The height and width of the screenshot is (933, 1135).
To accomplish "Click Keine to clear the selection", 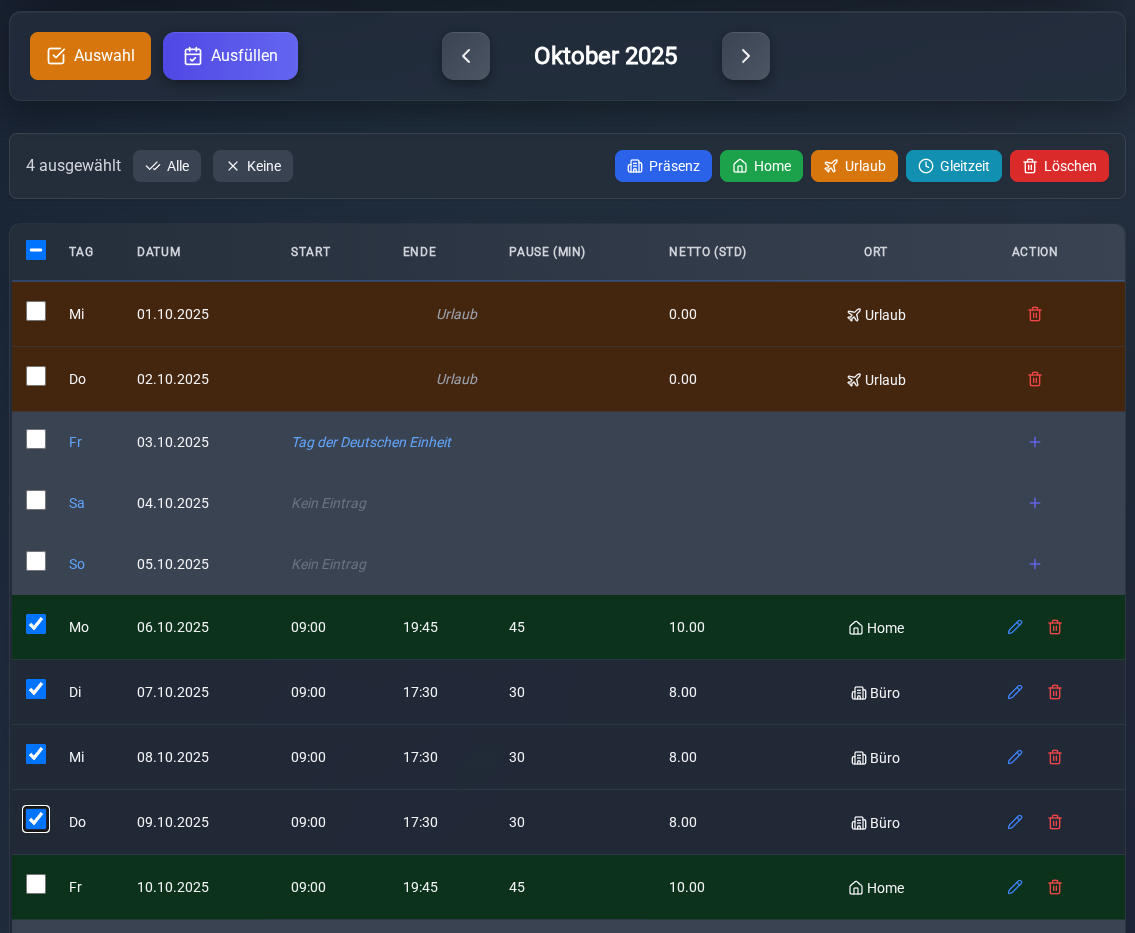I will (x=253, y=166).
